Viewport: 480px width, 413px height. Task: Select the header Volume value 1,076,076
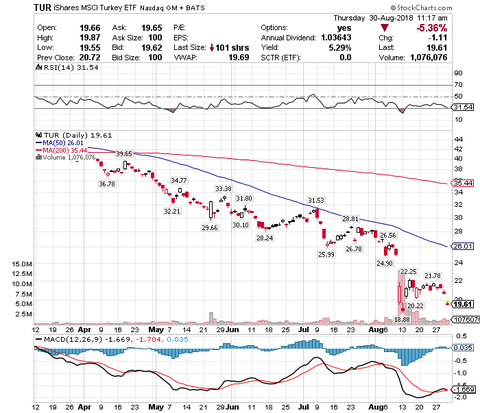pos(428,57)
